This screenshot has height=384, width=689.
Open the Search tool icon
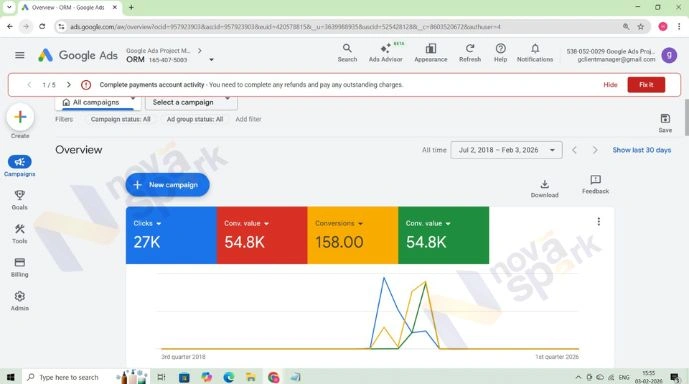347,53
